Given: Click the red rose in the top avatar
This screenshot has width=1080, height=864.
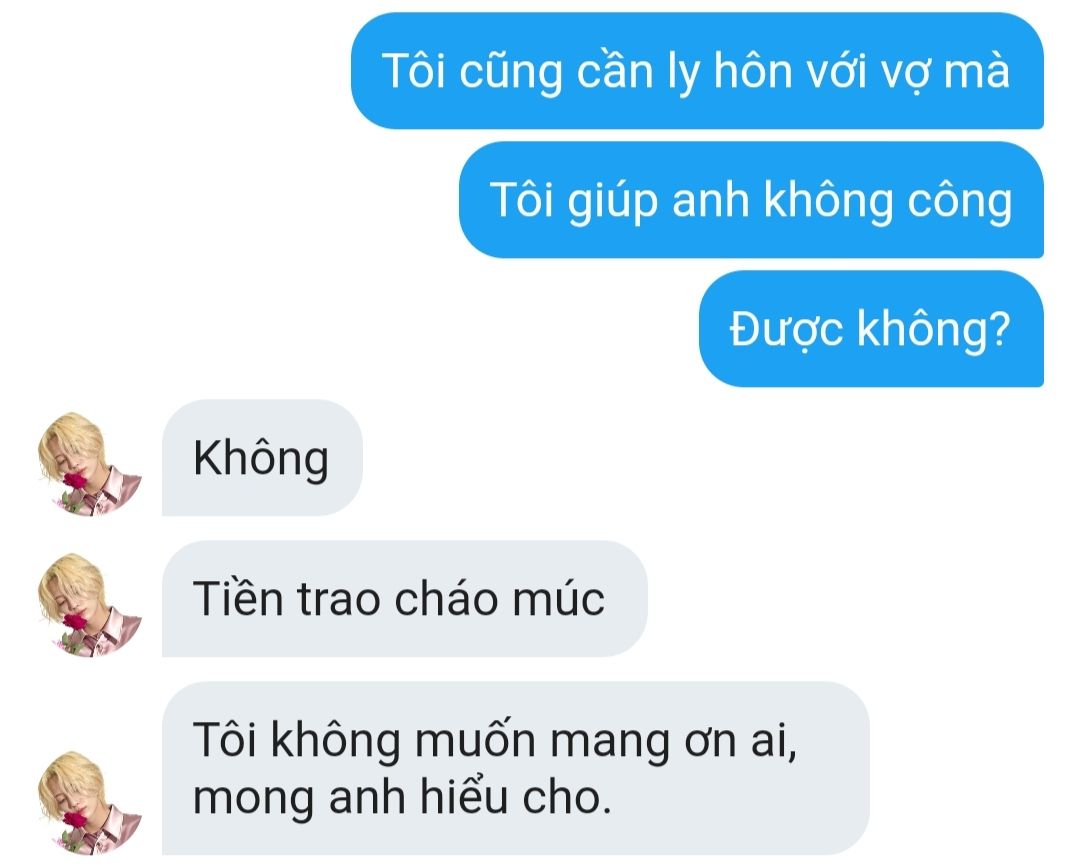Looking at the screenshot, I should [x=74, y=481].
